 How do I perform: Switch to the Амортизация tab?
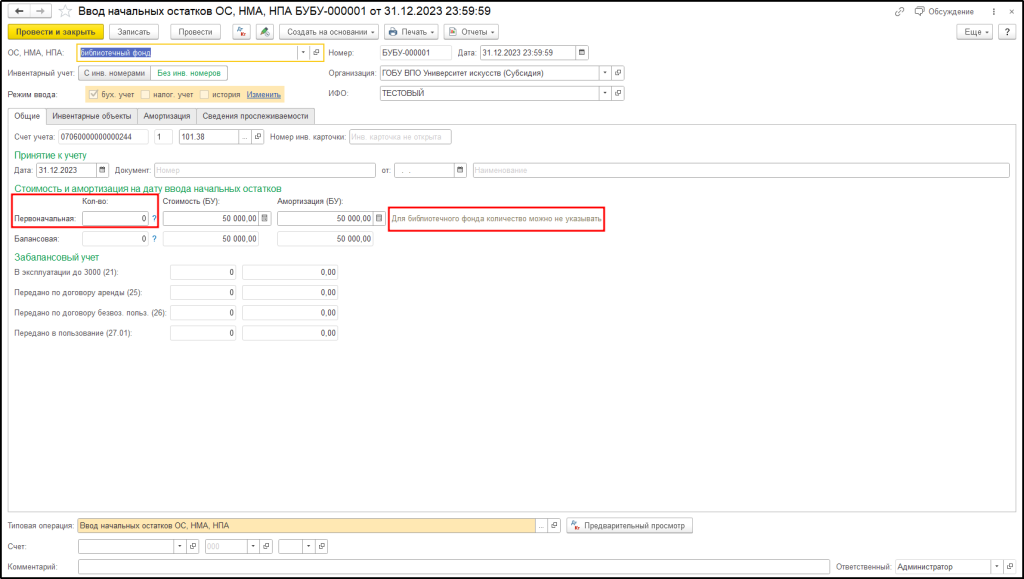click(x=165, y=116)
